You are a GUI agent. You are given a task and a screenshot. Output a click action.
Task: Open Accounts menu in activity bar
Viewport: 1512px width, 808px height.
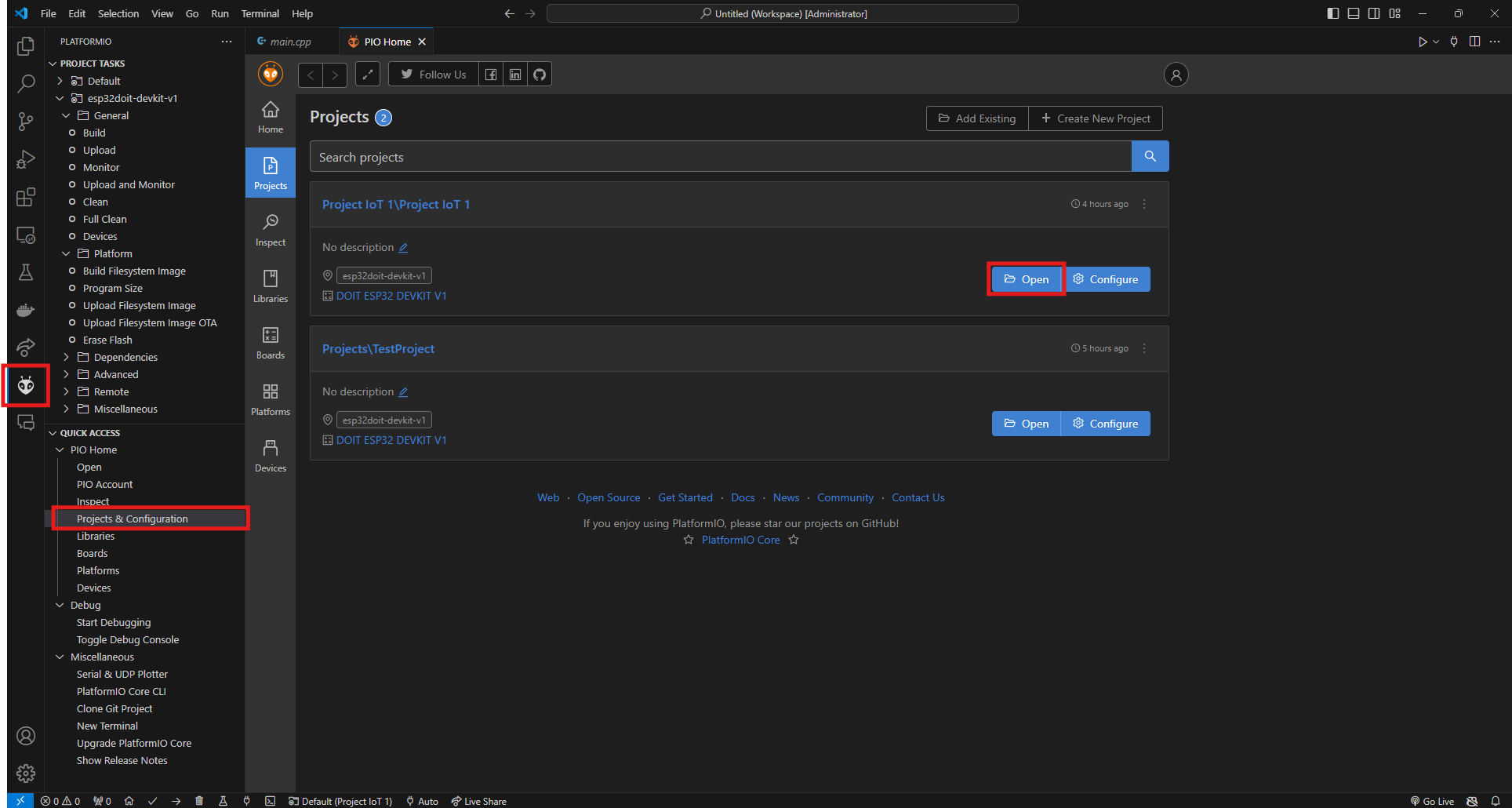26,736
